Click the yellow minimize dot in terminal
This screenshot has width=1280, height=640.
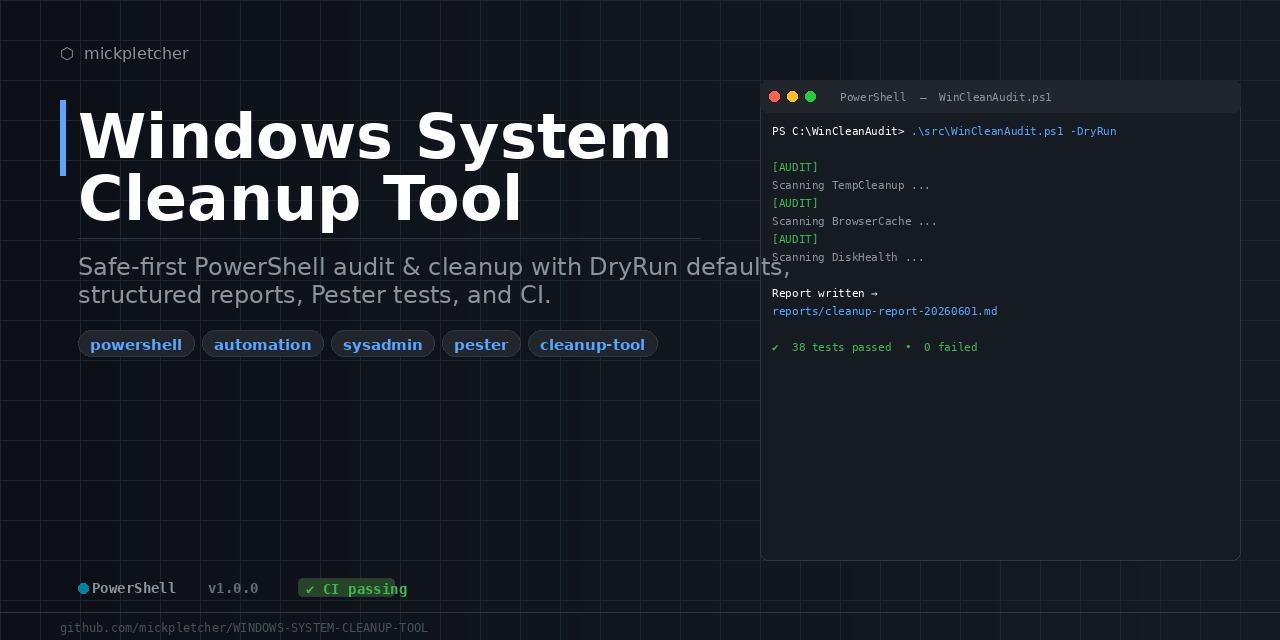click(x=792, y=97)
